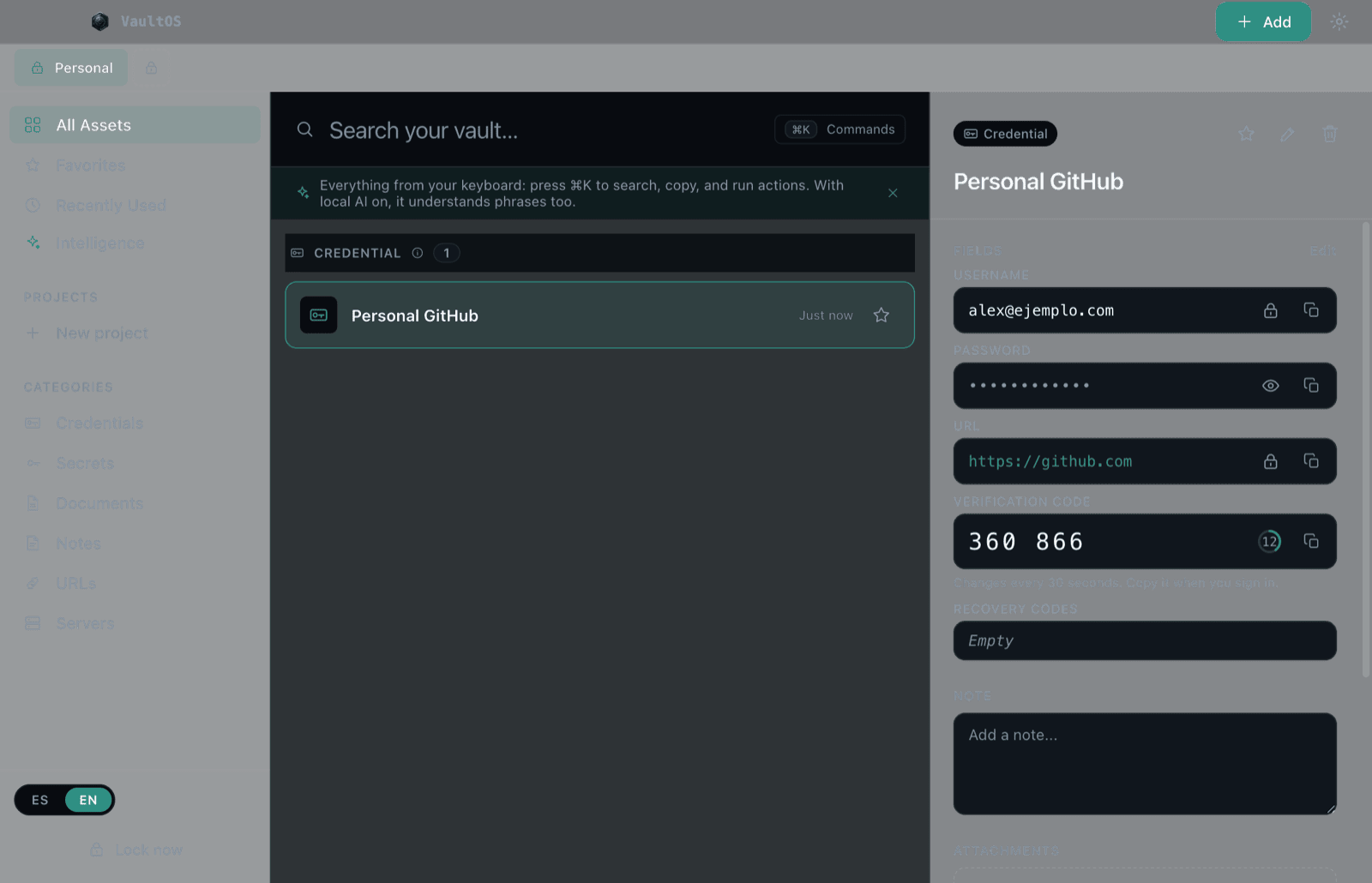Image resolution: width=1372 pixels, height=883 pixels.
Task: Dismiss the keyboard tip banner
Action: point(893,193)
